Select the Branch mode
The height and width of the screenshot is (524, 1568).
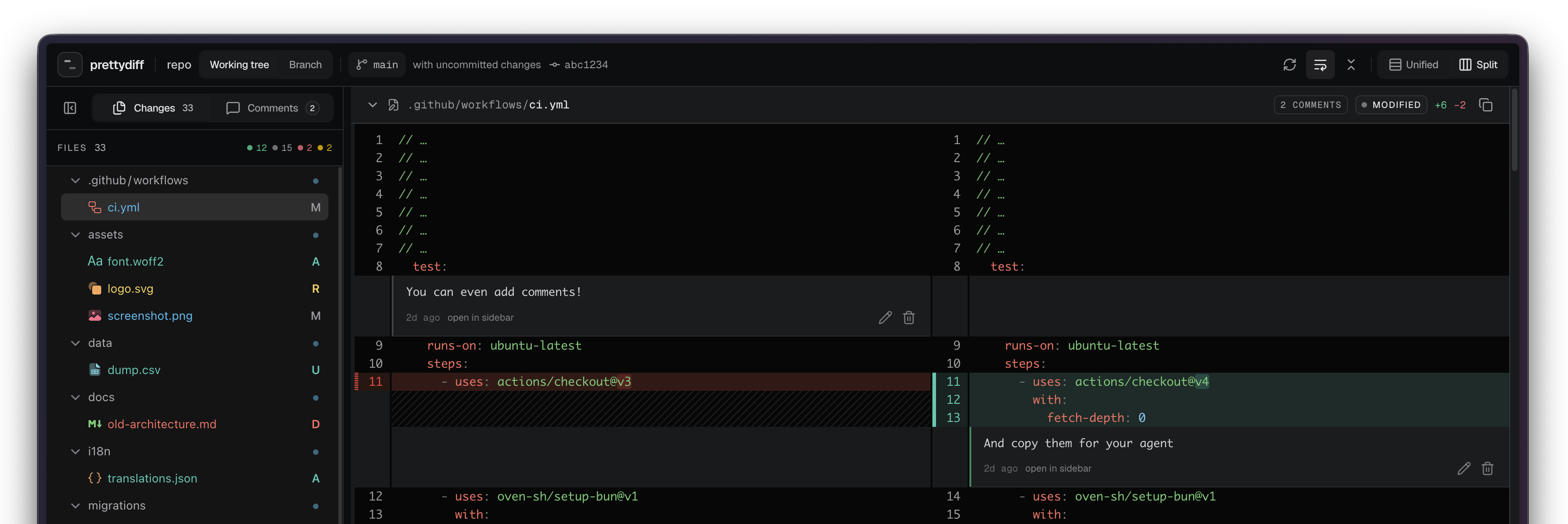click(x=305, y=65)
